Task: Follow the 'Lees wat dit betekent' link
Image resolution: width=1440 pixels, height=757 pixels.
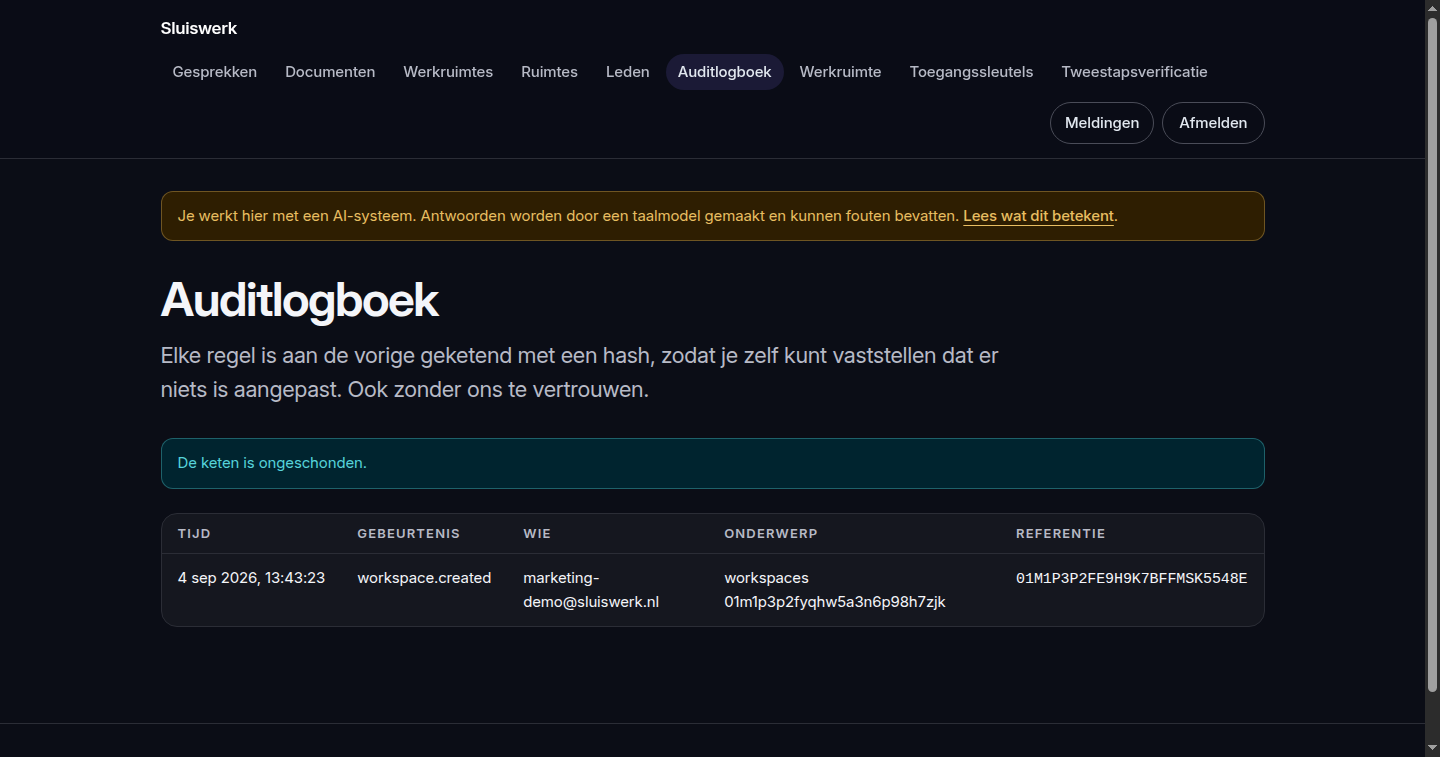Action: click(1038, 216)
